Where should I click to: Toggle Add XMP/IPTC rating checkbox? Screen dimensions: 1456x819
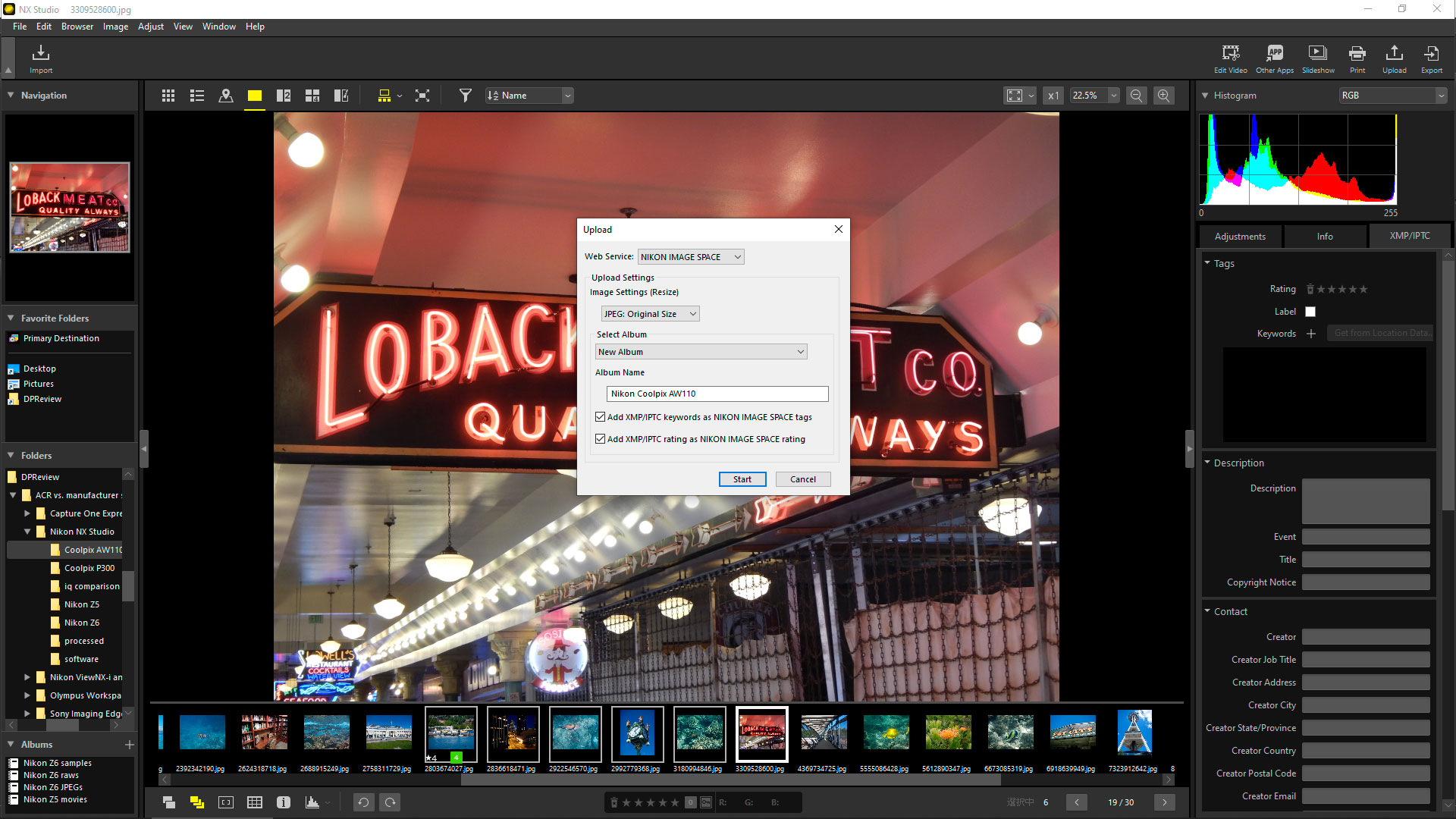click(601, 439)
